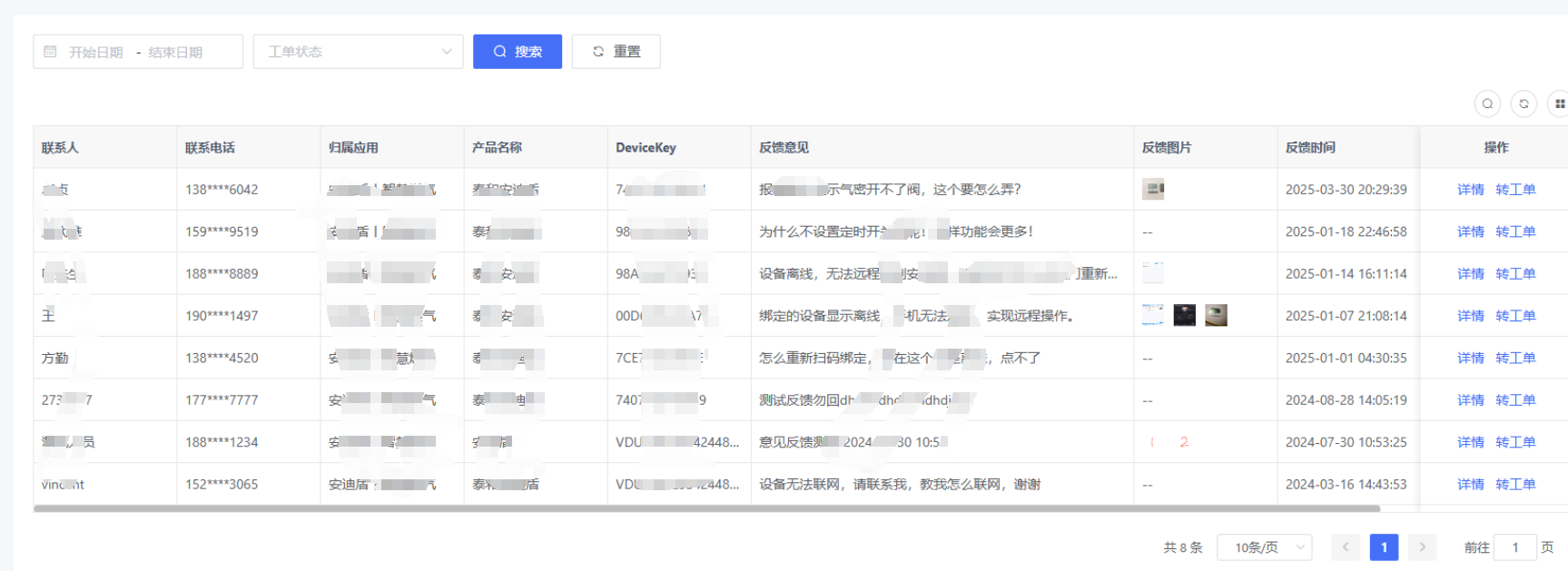Click the 开始日期 start date field
This screenshot has height=571, width=1568.
(96, 53)
